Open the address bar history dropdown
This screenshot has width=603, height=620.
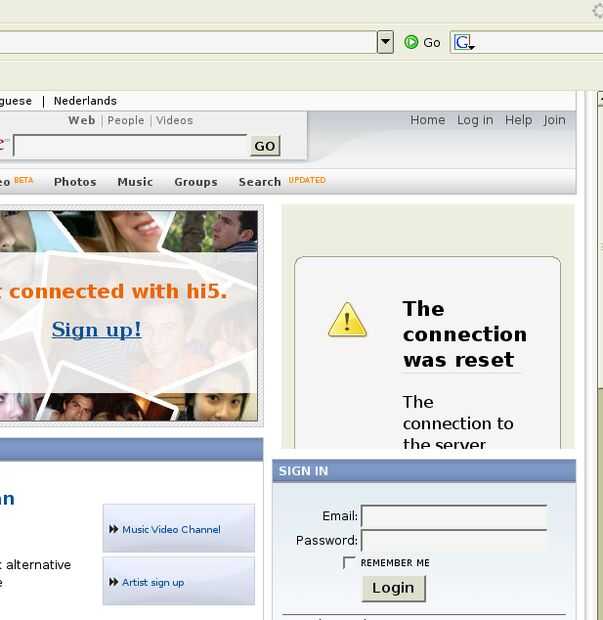click(x=385, y=42)
